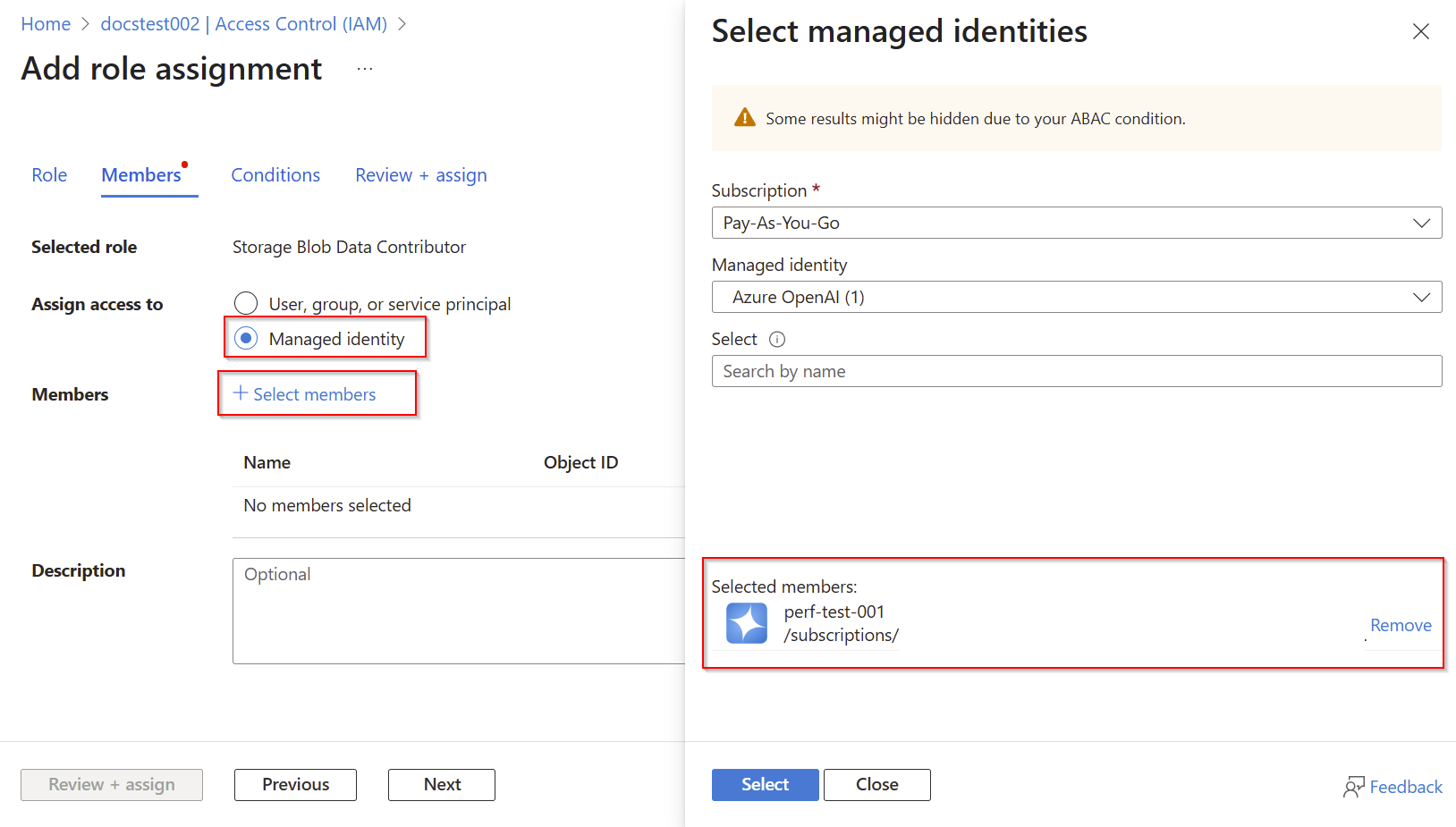1456x827 pixels.
Task: Click the Description optional text box
Action: (x=458, y=611)
